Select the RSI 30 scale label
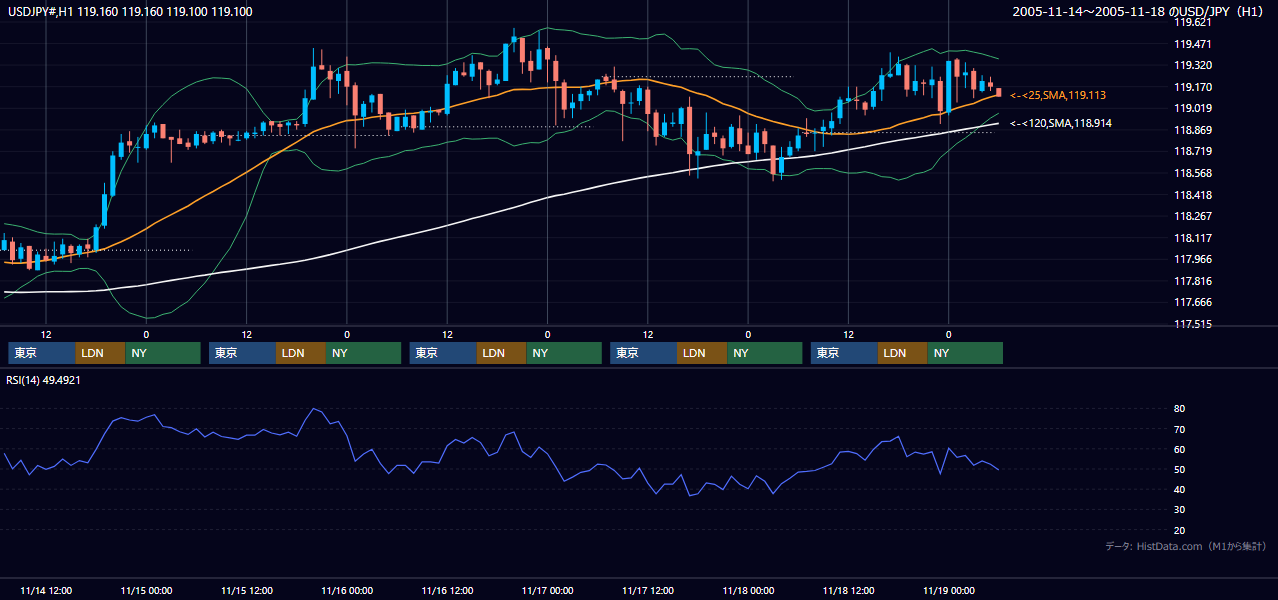Screen dimensions: 1278x600 click(1180, 510)
